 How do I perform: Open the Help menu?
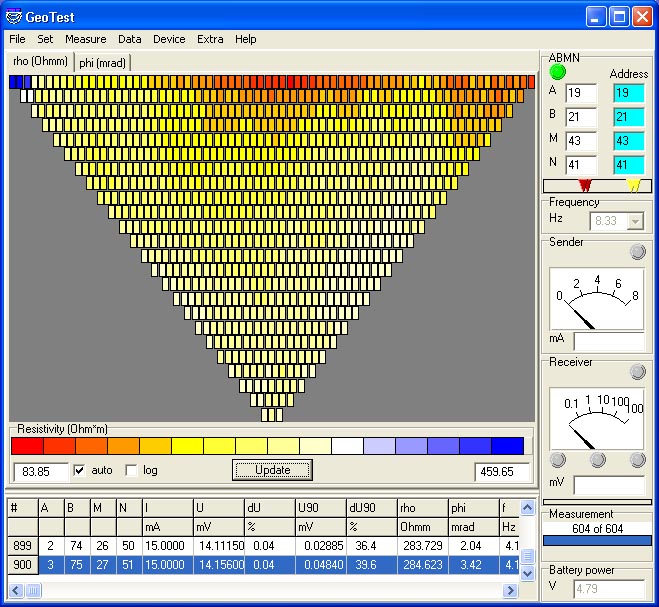(245, 39)
